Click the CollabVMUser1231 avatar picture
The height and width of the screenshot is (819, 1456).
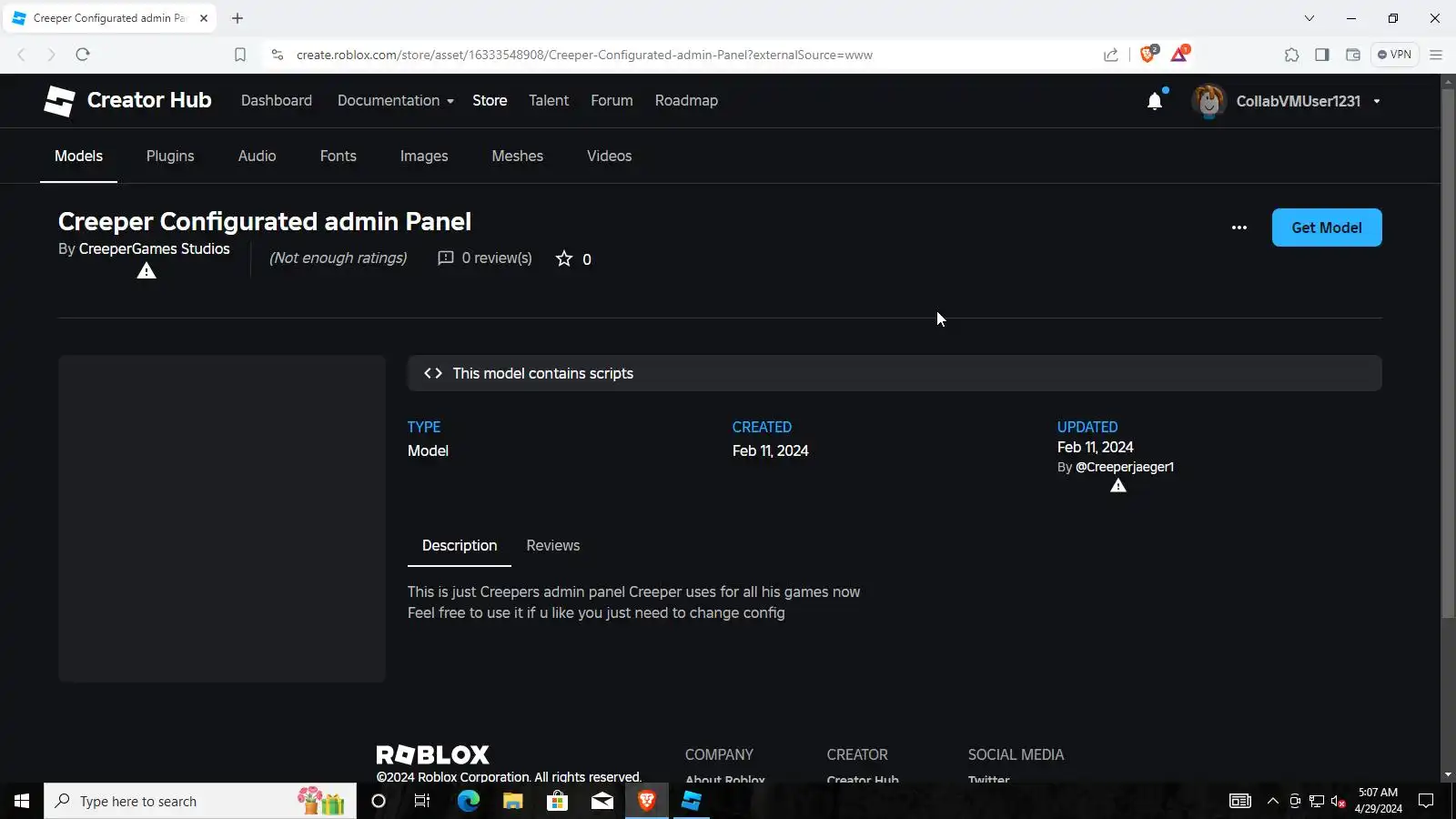click(x=1208, y=101)
